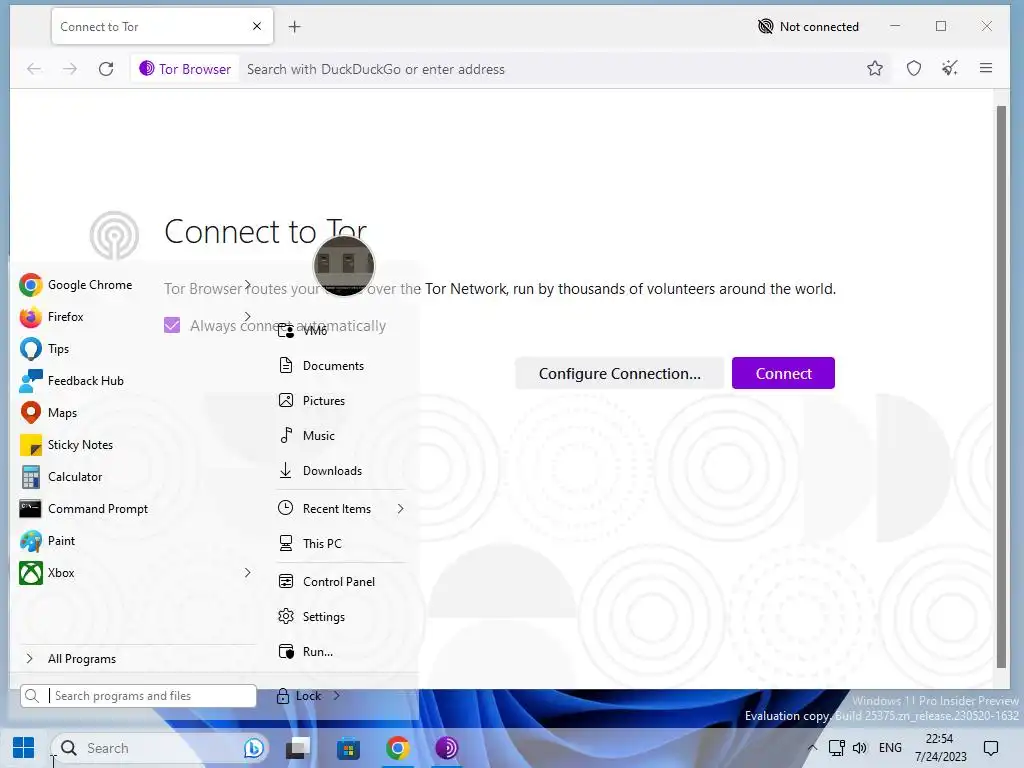The width and height of the screenshot is (1024, 768).
Task: Expand the Xbox submenu arrow
Action: click(248, 573)
